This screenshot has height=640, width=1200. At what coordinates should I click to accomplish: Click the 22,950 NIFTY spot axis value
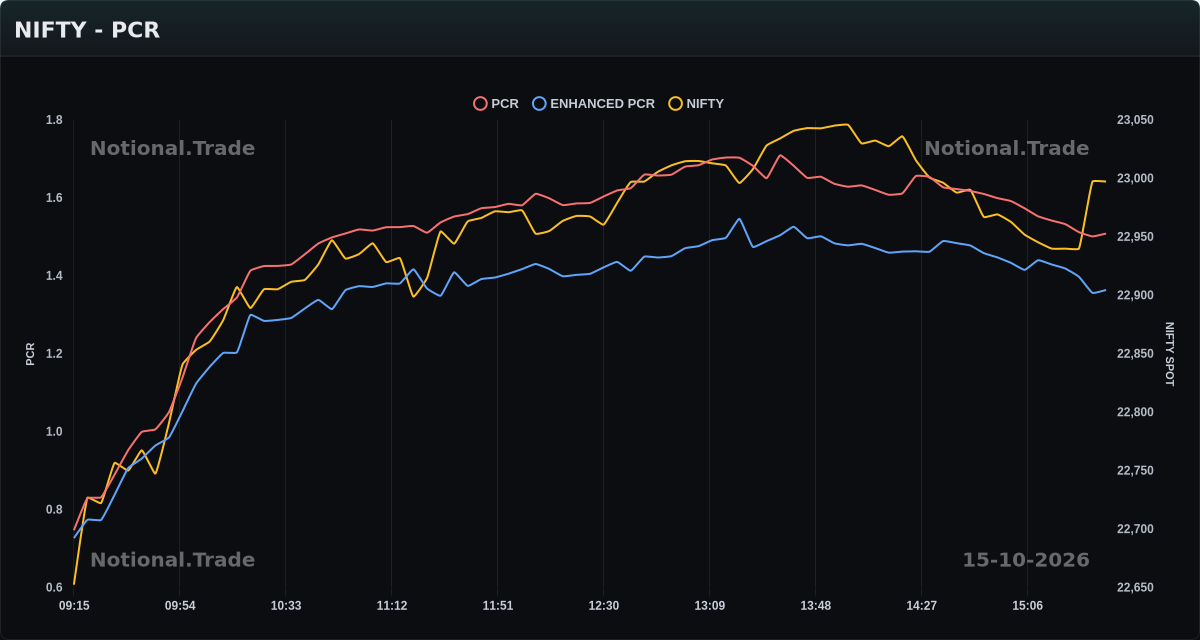1135,237
